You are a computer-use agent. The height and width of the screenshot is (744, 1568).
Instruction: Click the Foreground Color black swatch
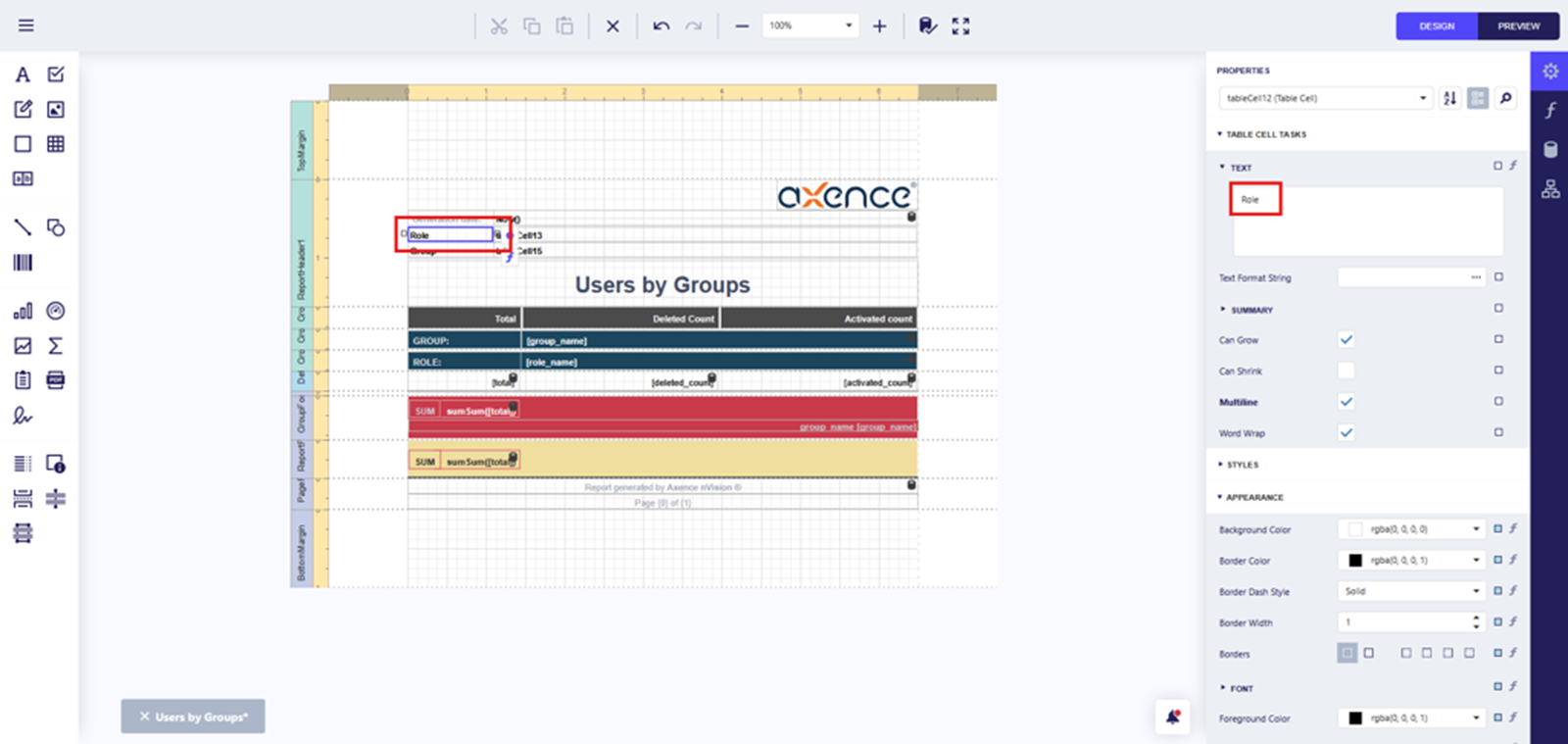[x=1355, y=719]
